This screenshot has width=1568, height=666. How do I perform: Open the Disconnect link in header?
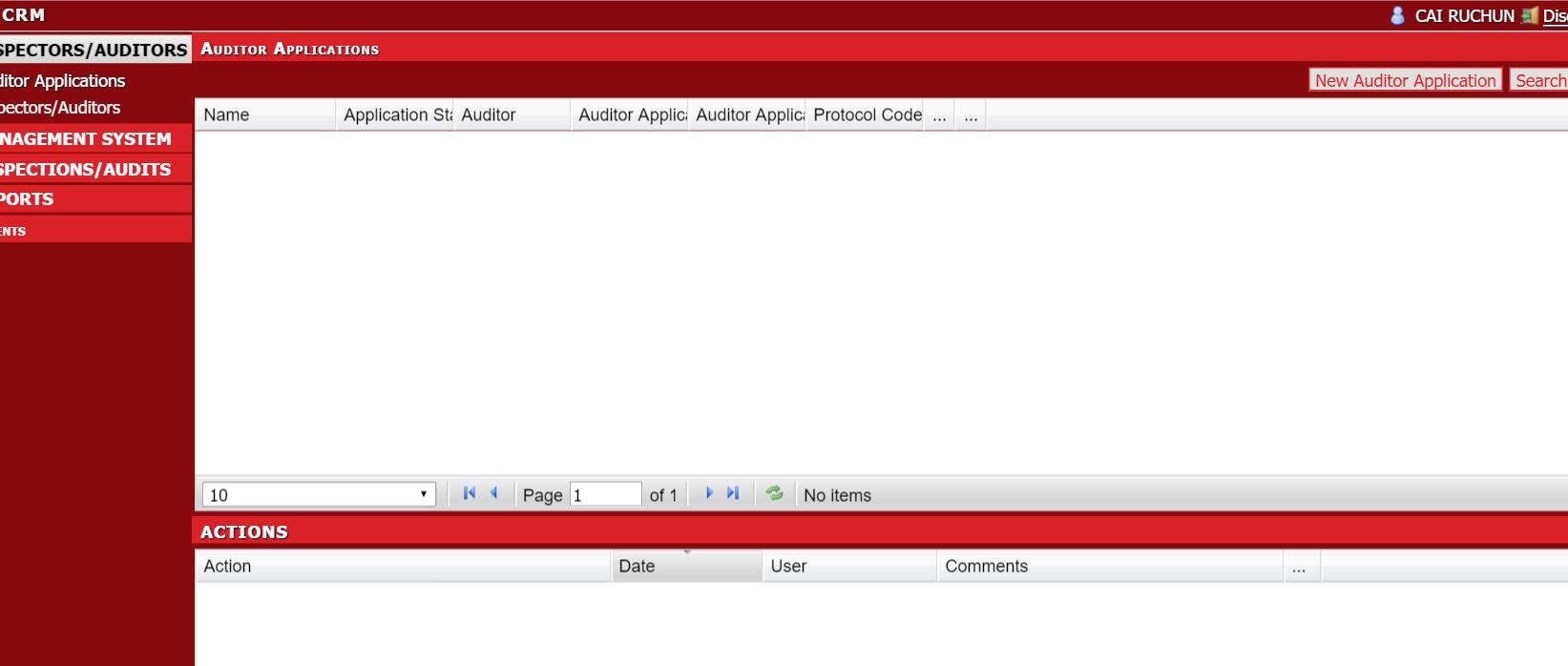click(x=1555, y=16)
